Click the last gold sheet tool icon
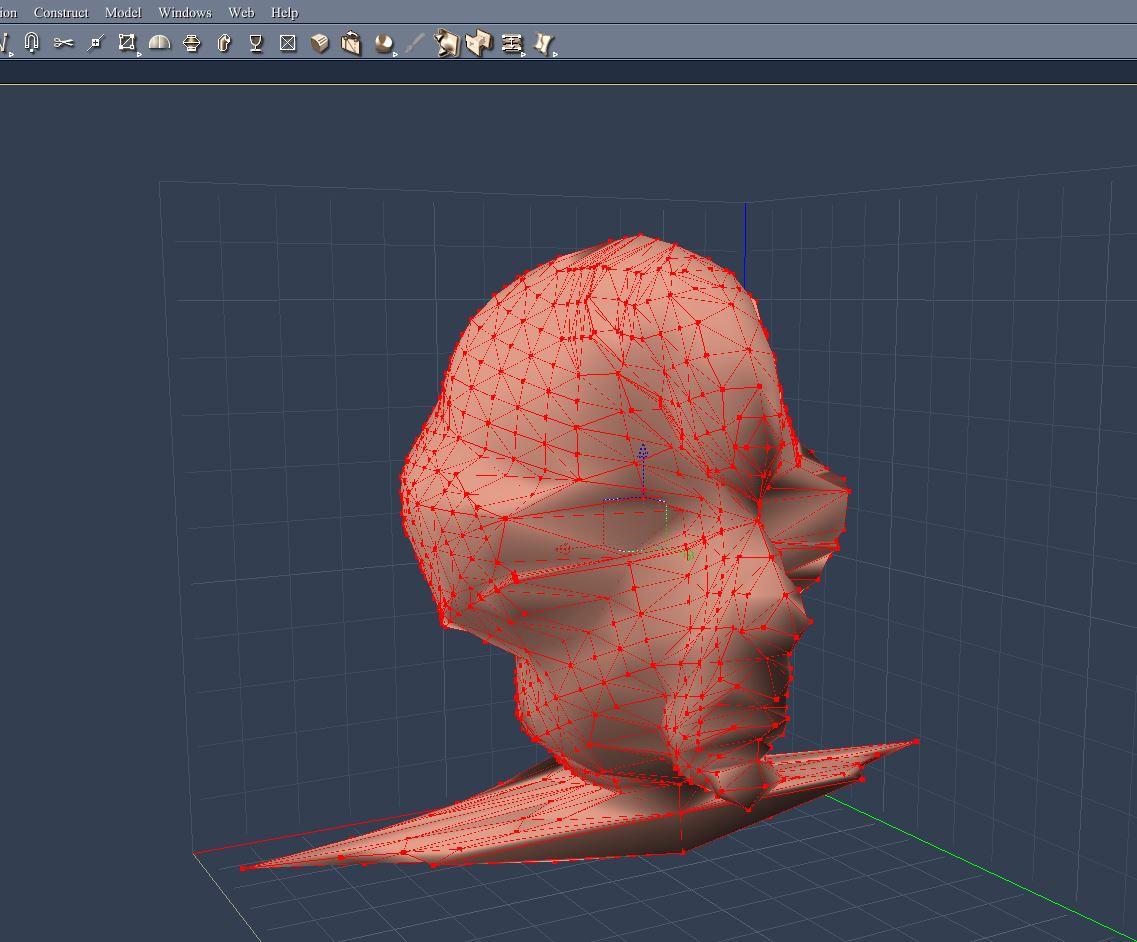The height and width of the screenshot is (942, 1137). pyautogui.click(x=544, y=44)
